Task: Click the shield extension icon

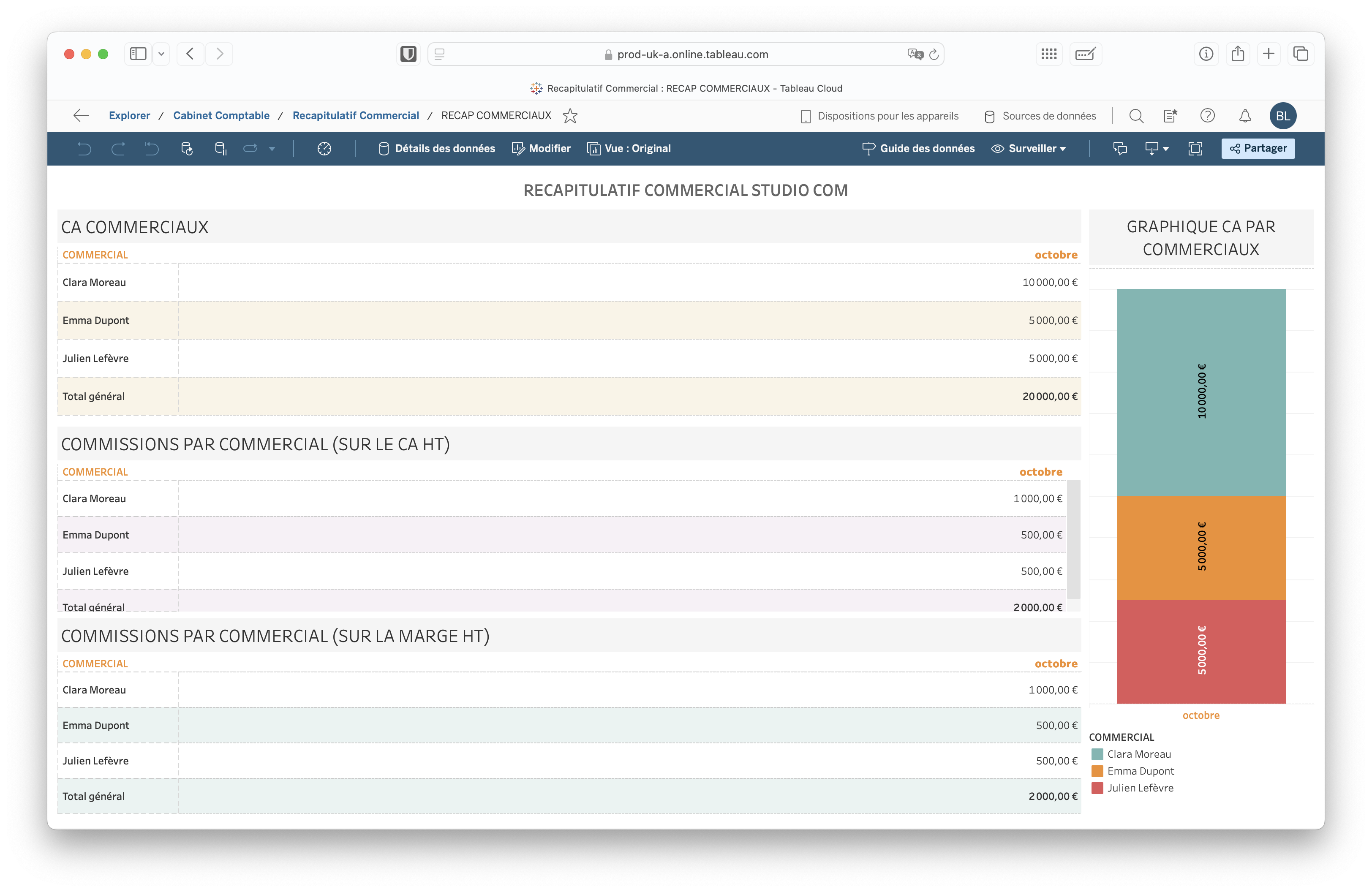Action: tap(408, 54)
